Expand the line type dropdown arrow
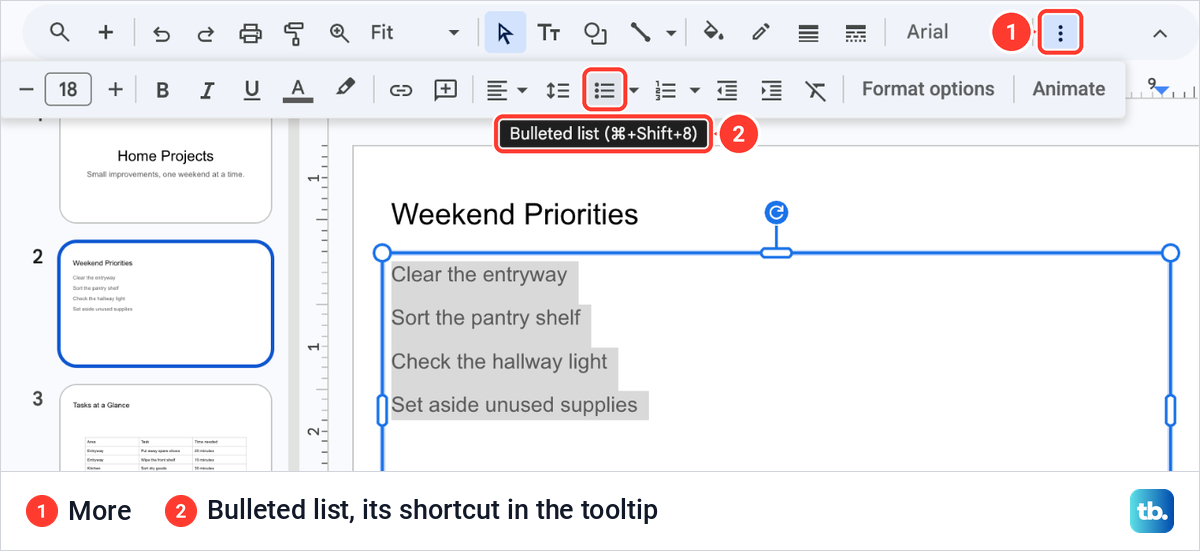 671,33
